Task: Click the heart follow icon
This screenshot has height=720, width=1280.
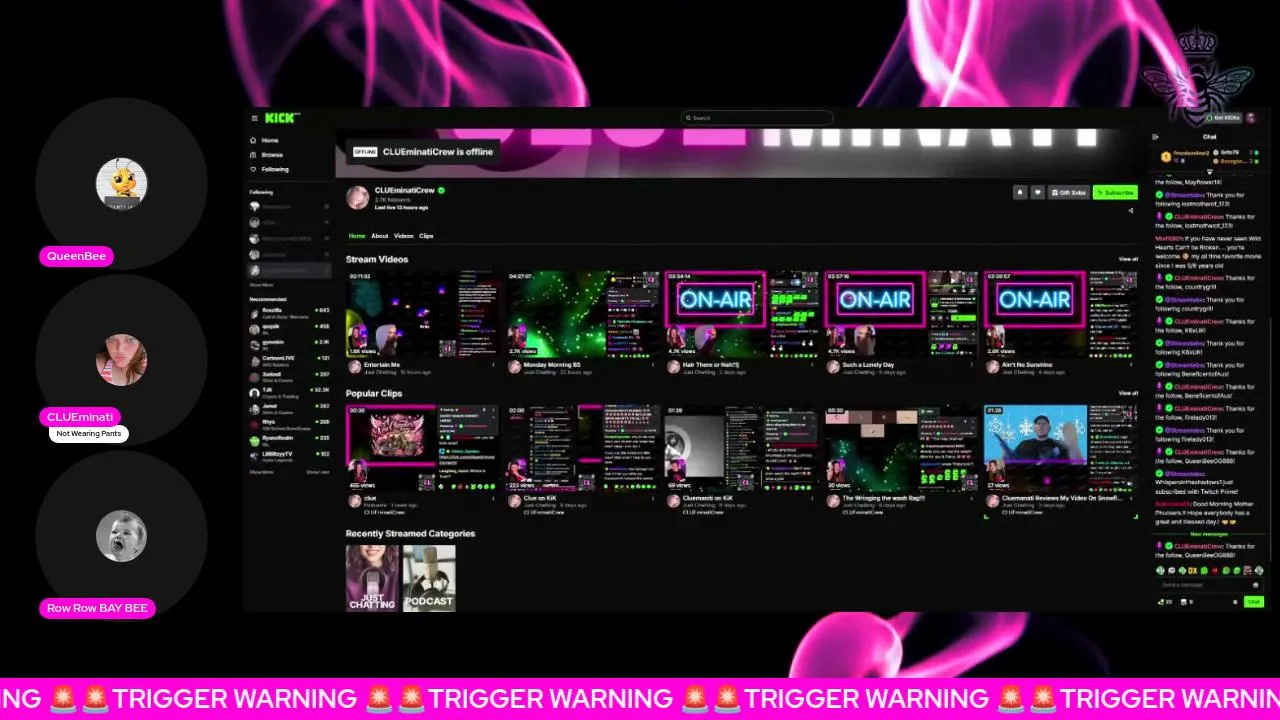Action: (1037, 192)
